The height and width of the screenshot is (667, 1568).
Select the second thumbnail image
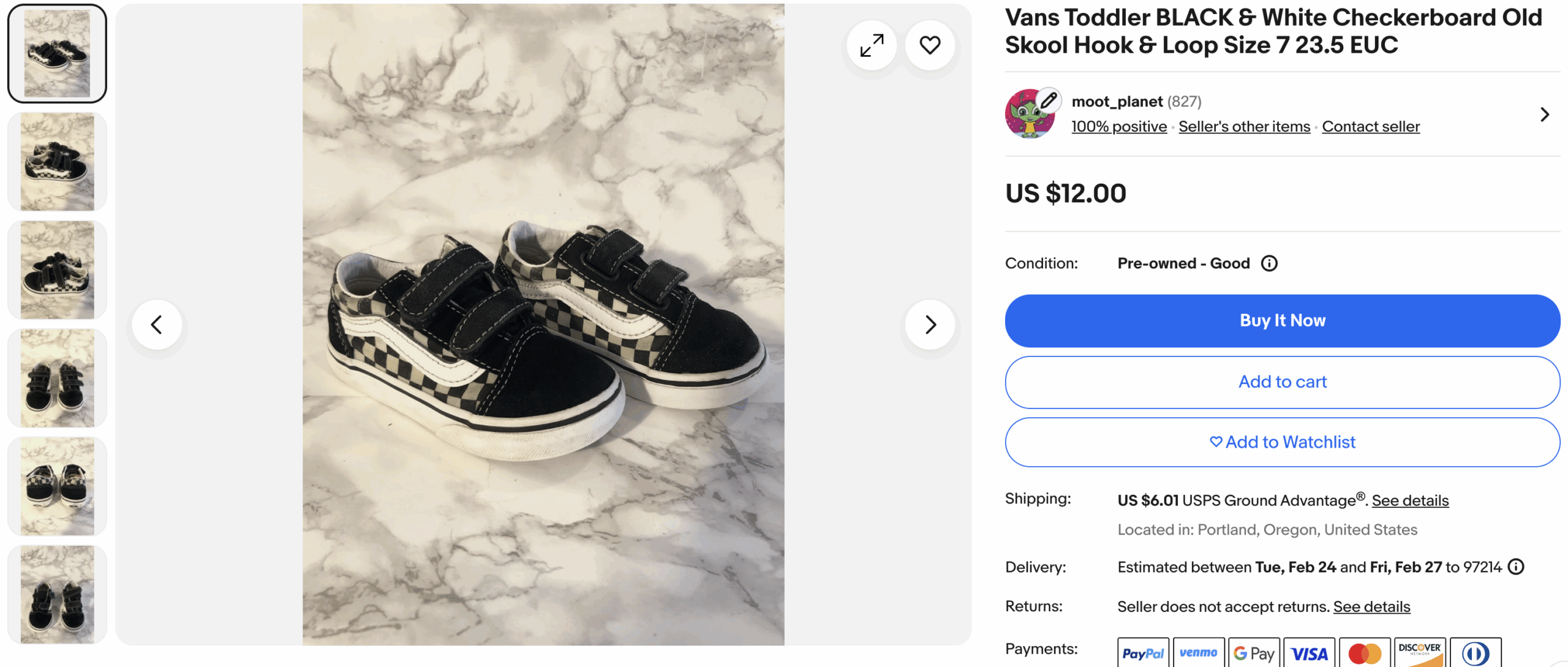(57, 162)
